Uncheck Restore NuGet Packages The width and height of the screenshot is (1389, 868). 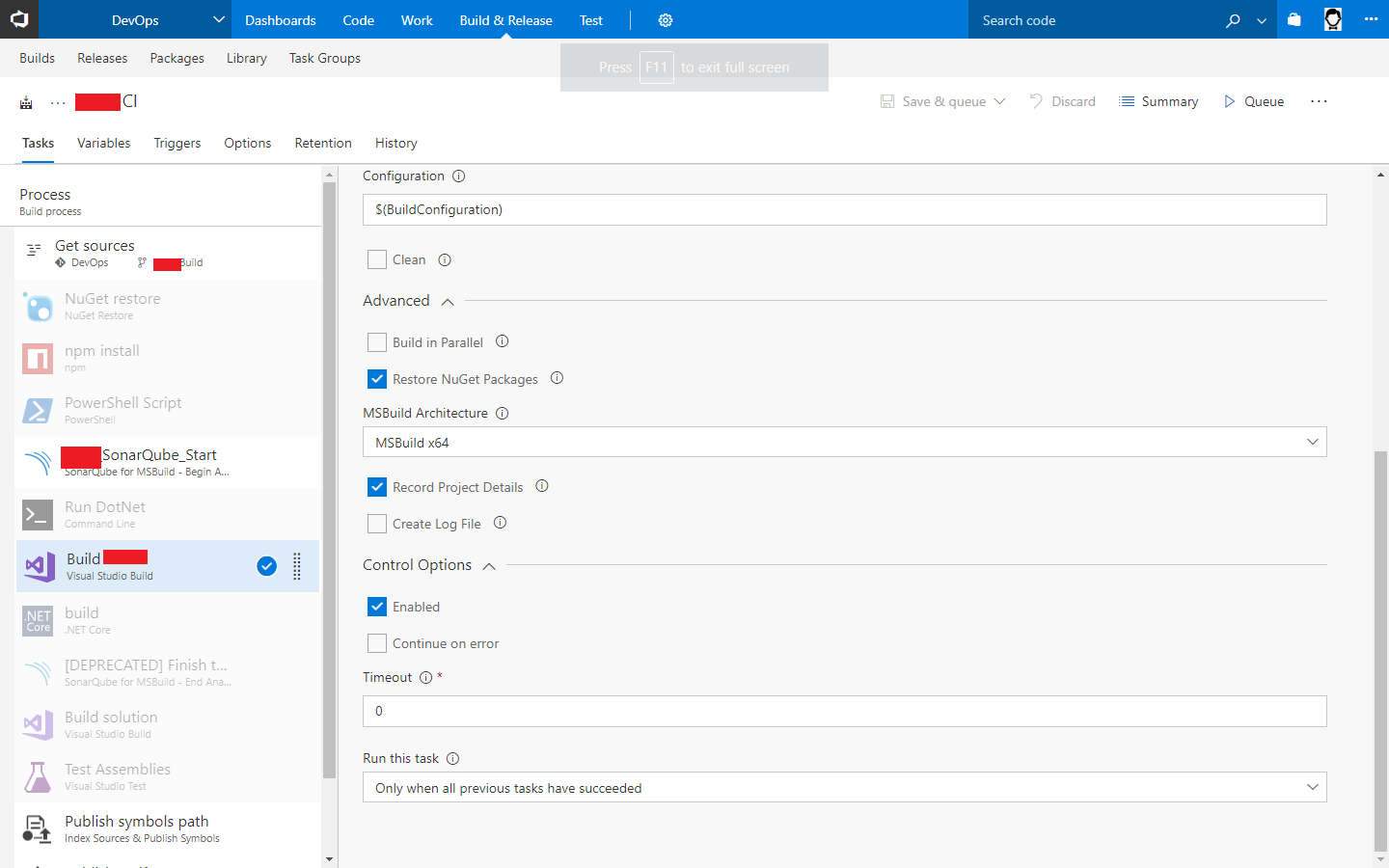(x=377, y=379)
